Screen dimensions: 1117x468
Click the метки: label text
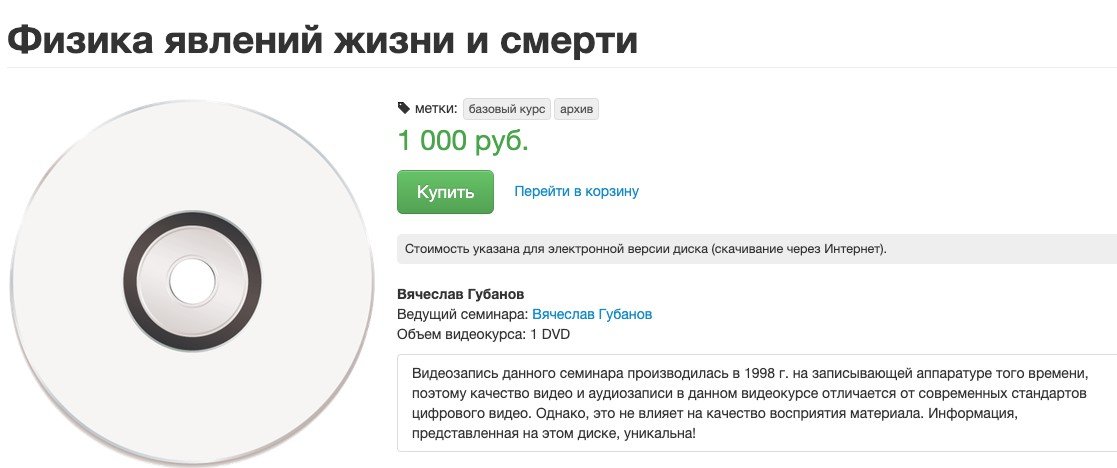[436, 108]
